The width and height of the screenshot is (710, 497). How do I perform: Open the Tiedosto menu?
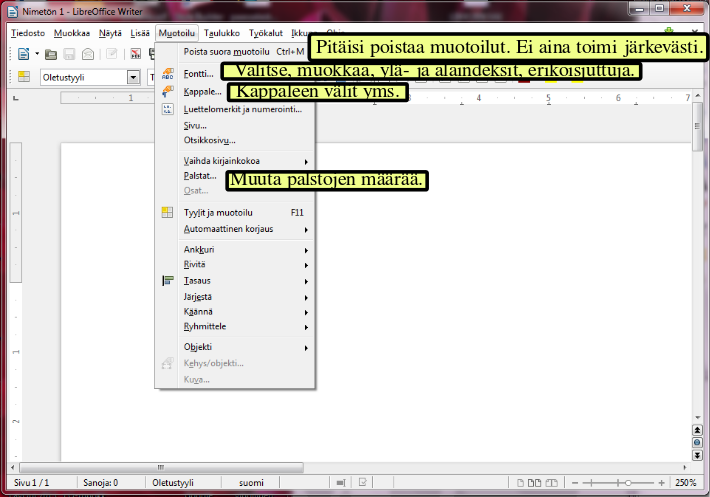(28, 33)
